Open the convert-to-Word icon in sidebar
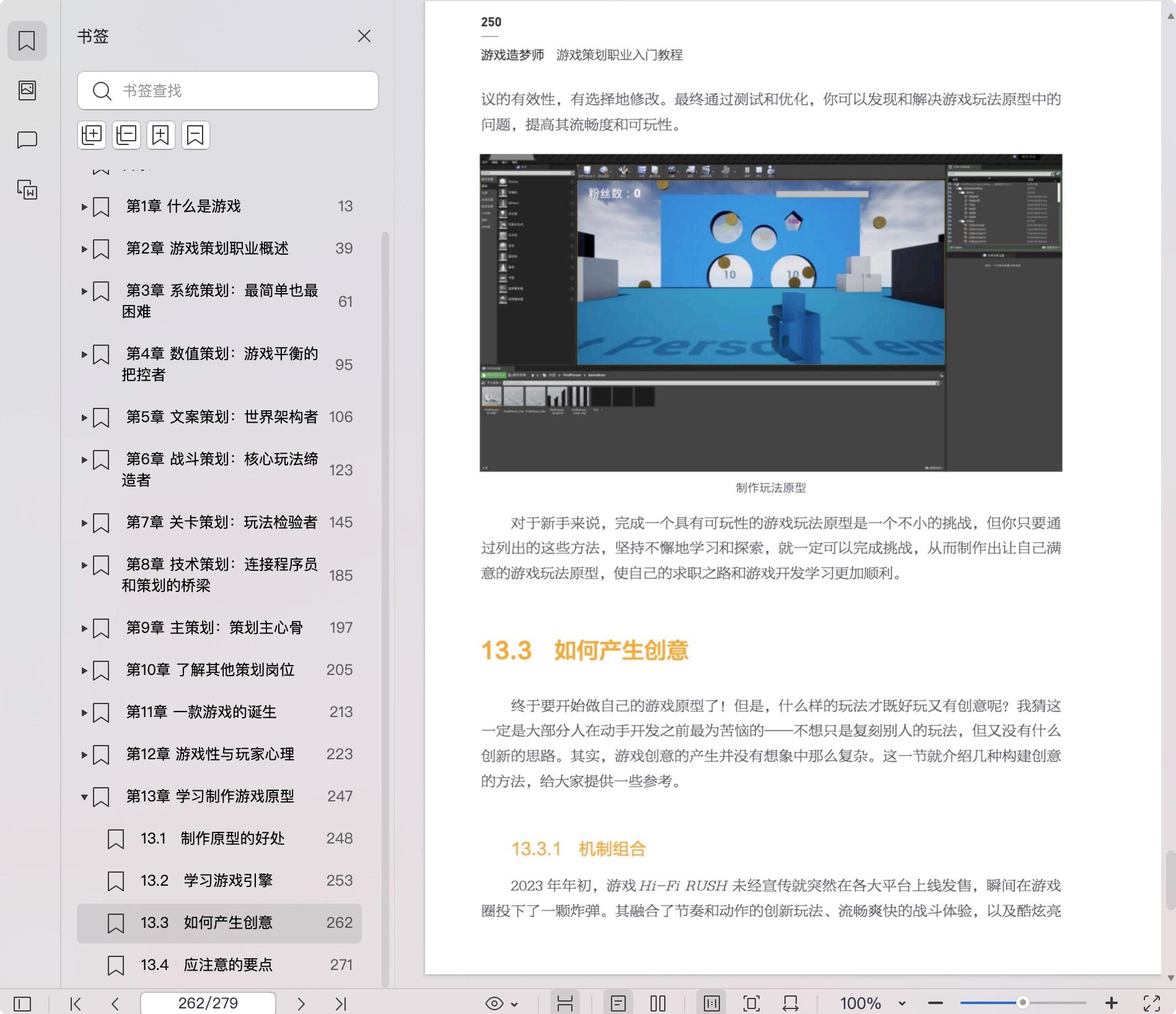 (x=27, y=190)
